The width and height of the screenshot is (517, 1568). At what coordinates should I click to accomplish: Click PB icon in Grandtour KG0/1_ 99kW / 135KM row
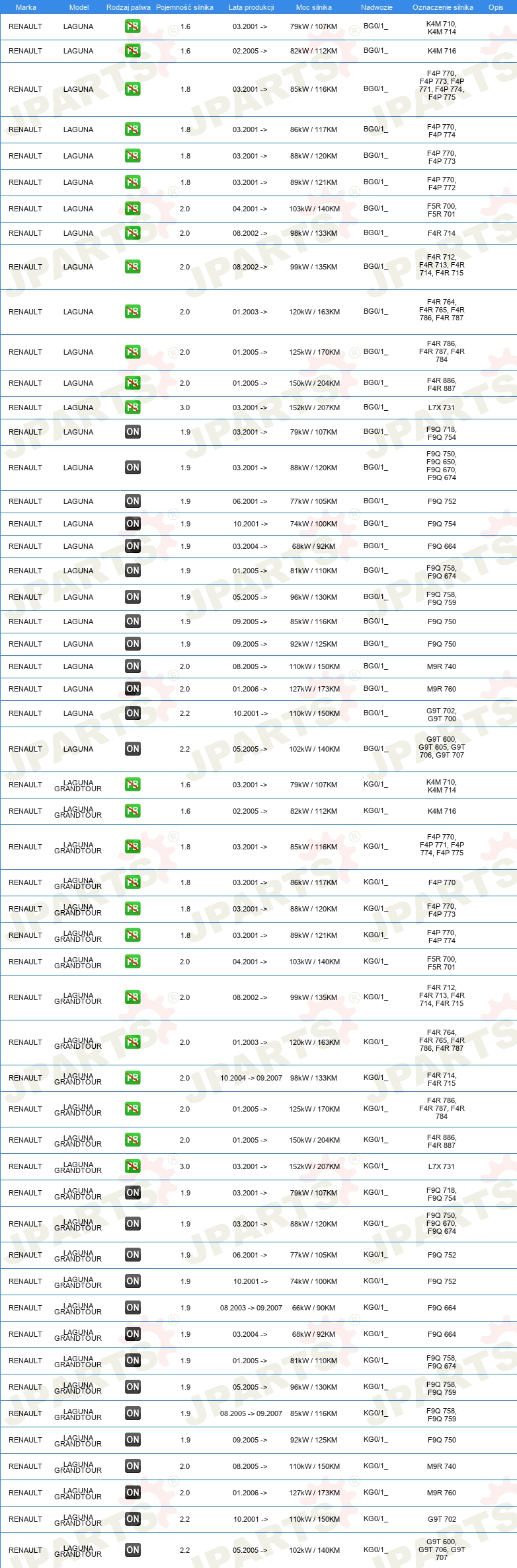click(133, 997)
